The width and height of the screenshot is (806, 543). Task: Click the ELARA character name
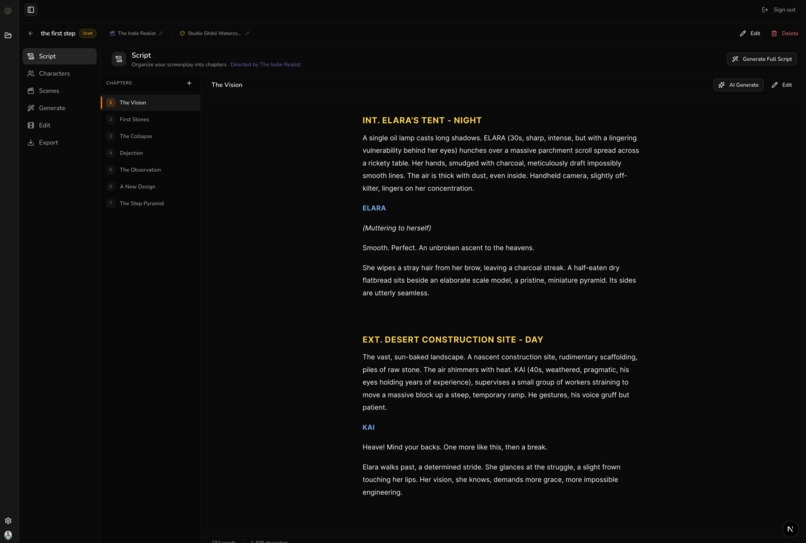[374, 208]
